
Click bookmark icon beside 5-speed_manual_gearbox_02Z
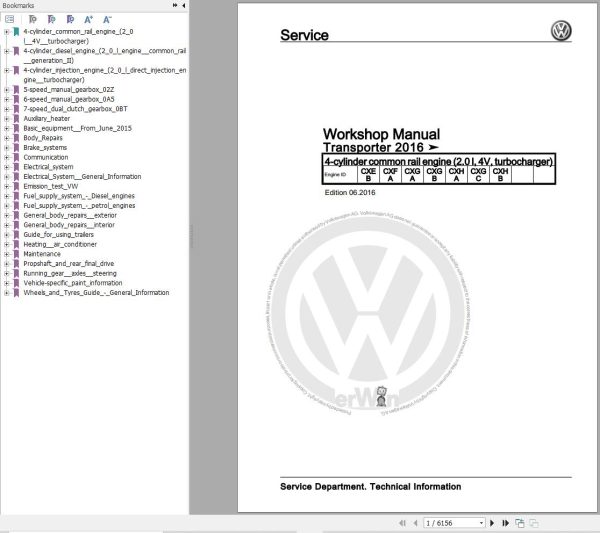pyautogui.click(x=16, y=90)
